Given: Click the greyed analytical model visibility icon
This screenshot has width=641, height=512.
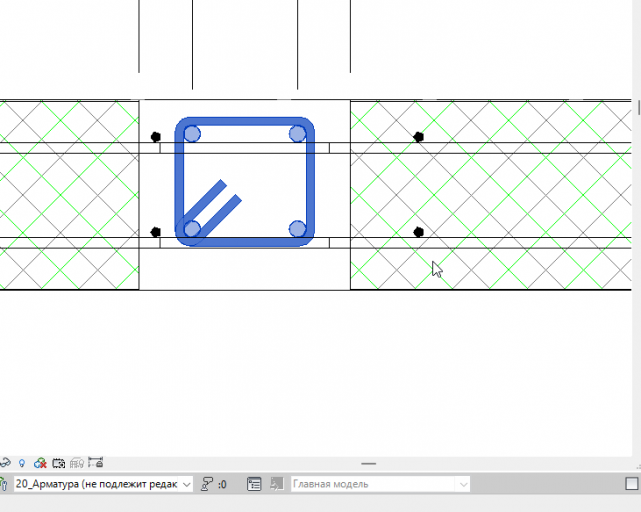Looking at the screenshot, I should pyautogui.click(x=77, y=463).
